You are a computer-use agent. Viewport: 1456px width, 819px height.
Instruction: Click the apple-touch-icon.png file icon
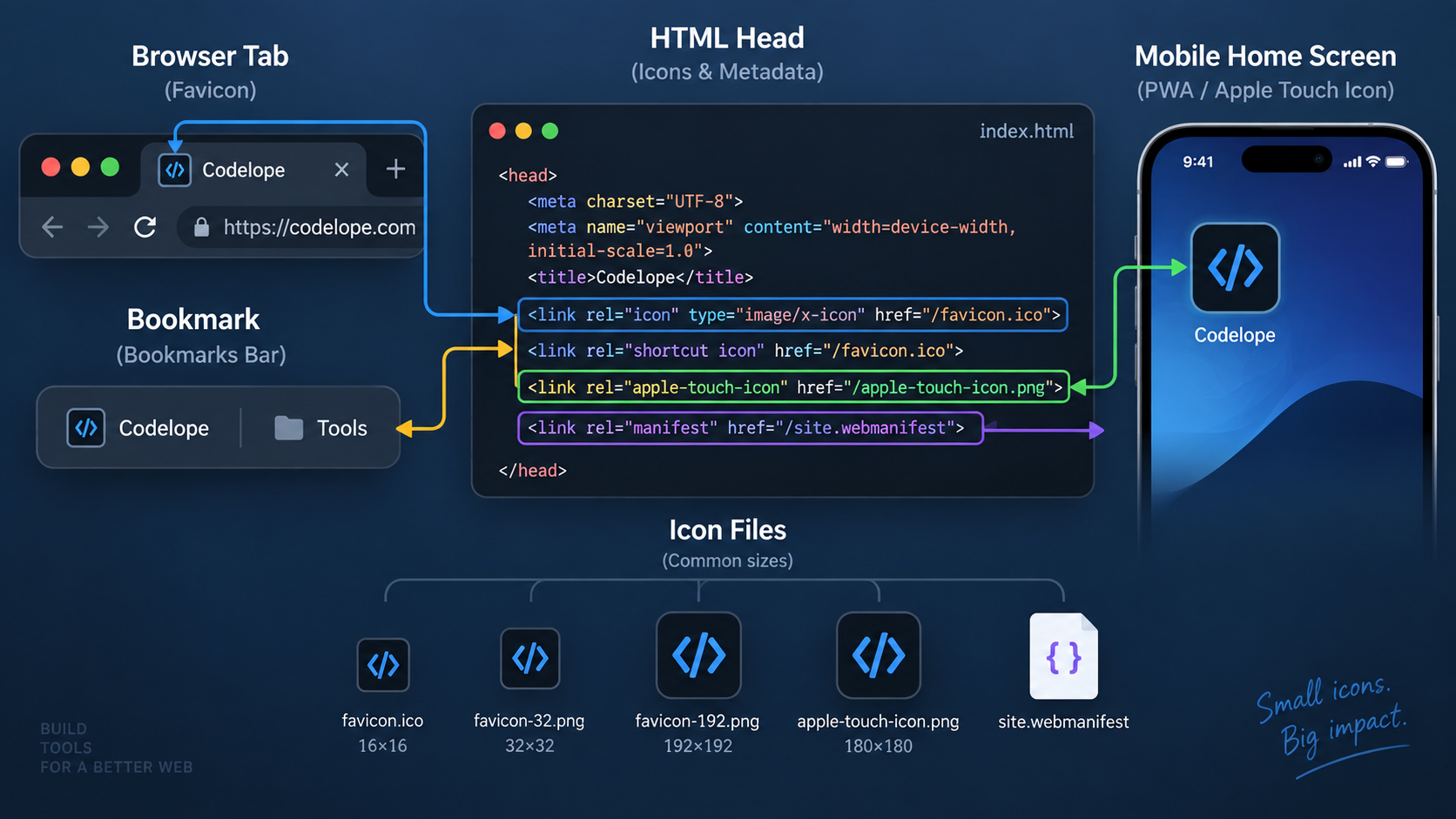[x=878, y=655]
